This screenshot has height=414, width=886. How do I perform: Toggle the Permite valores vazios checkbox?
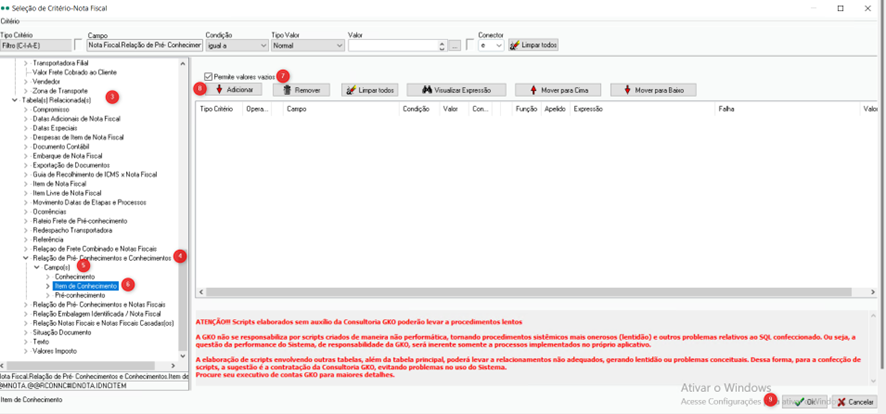click(209, 76)
